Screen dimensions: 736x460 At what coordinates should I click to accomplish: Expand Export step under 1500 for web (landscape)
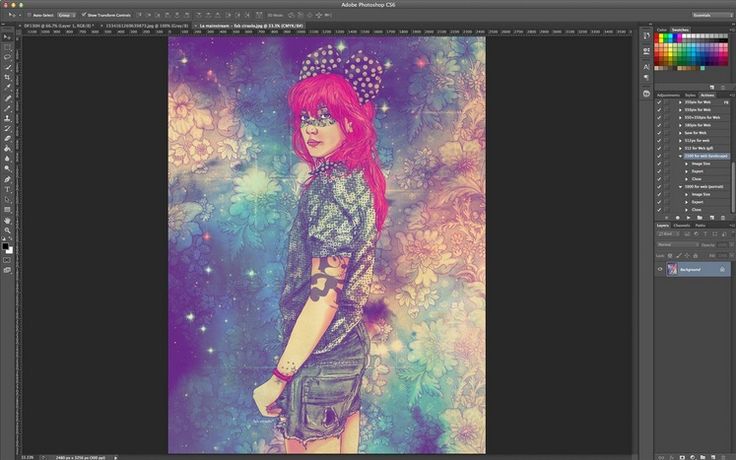(687, 171)
